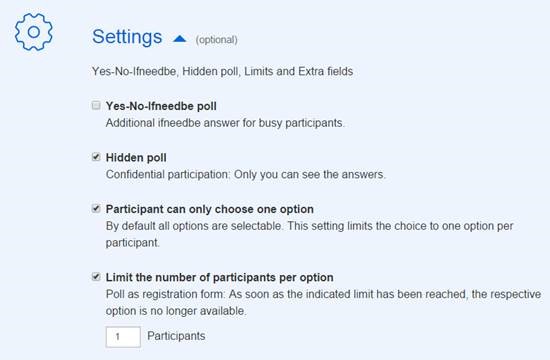Click the (optional) label beside Settings

[216, 40]
